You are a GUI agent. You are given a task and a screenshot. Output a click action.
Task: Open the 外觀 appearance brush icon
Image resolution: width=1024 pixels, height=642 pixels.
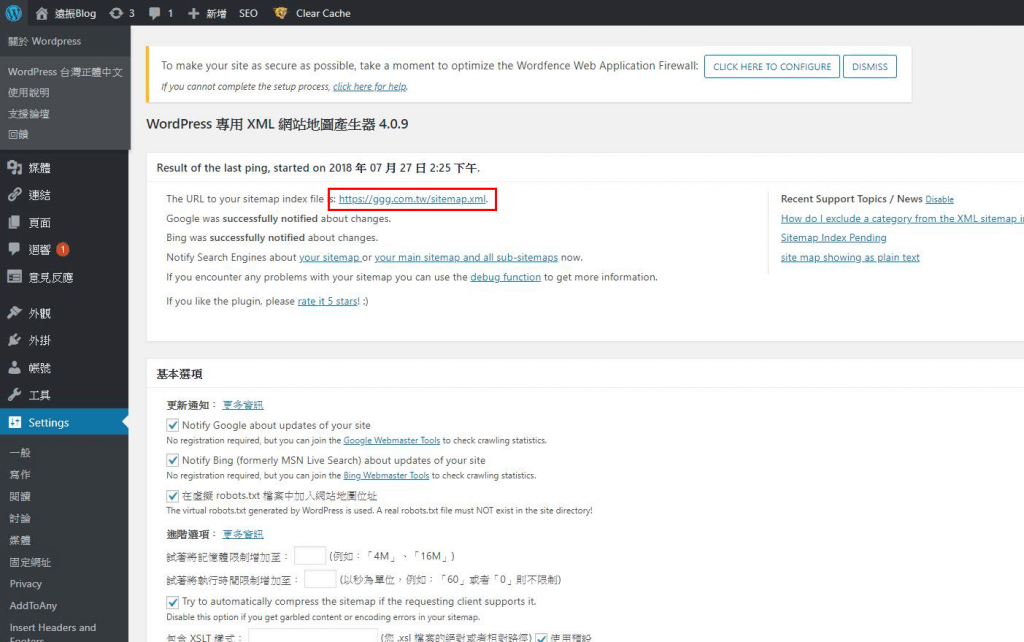pos(14,313)
